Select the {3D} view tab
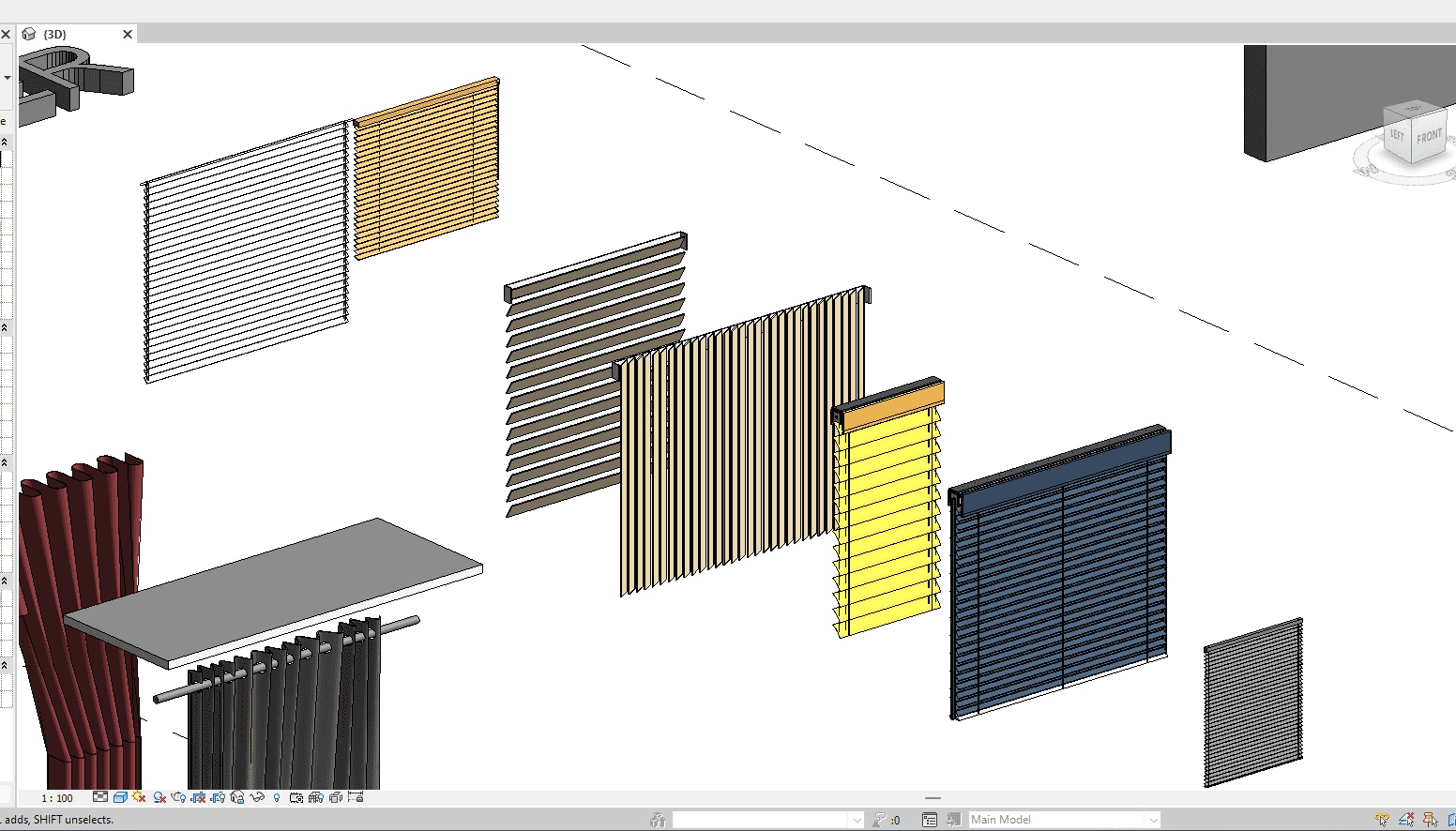Image resolution: width=1456 pixels, height=831 pixels. click(x=56, y=35)
